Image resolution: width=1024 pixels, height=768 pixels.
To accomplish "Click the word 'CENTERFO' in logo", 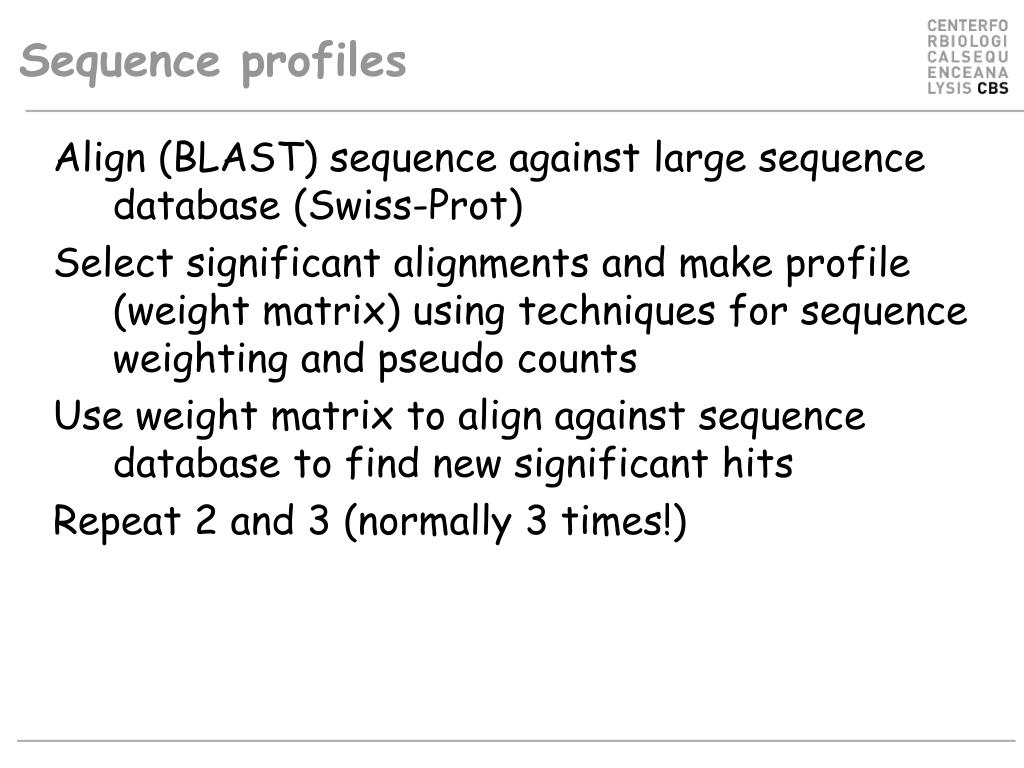I will tap(968, 26).
